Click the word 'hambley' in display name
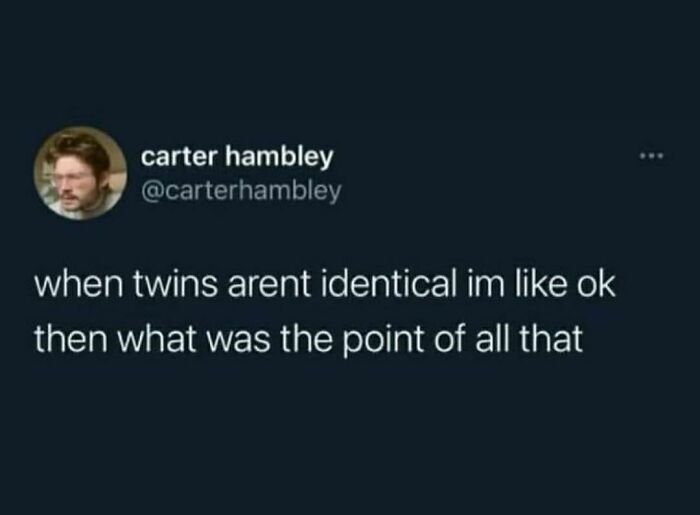The width and height of the screenshot is (700, 515). point(279,158)
